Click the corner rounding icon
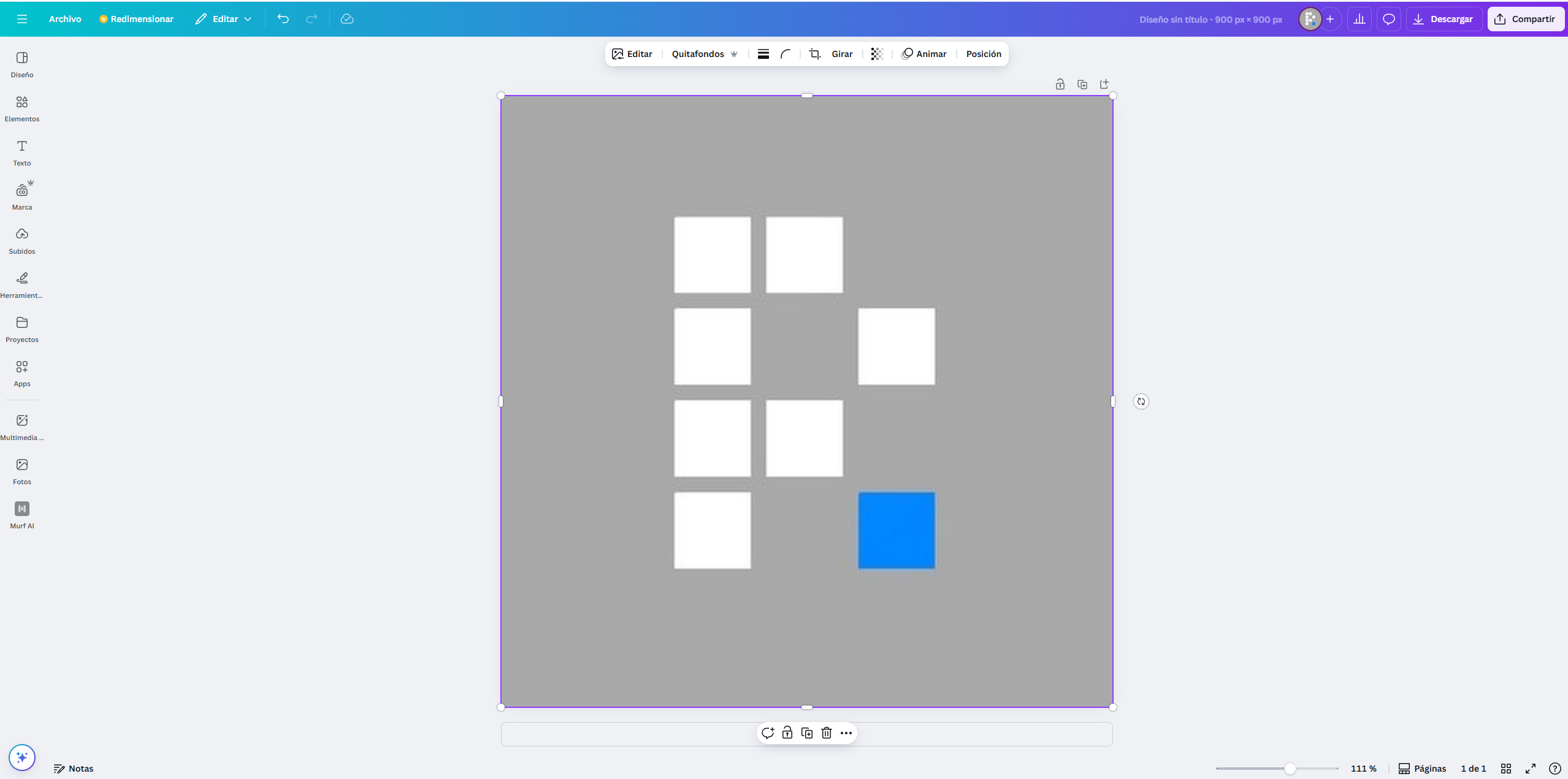 pyautogui.click(x=786, y=54)
